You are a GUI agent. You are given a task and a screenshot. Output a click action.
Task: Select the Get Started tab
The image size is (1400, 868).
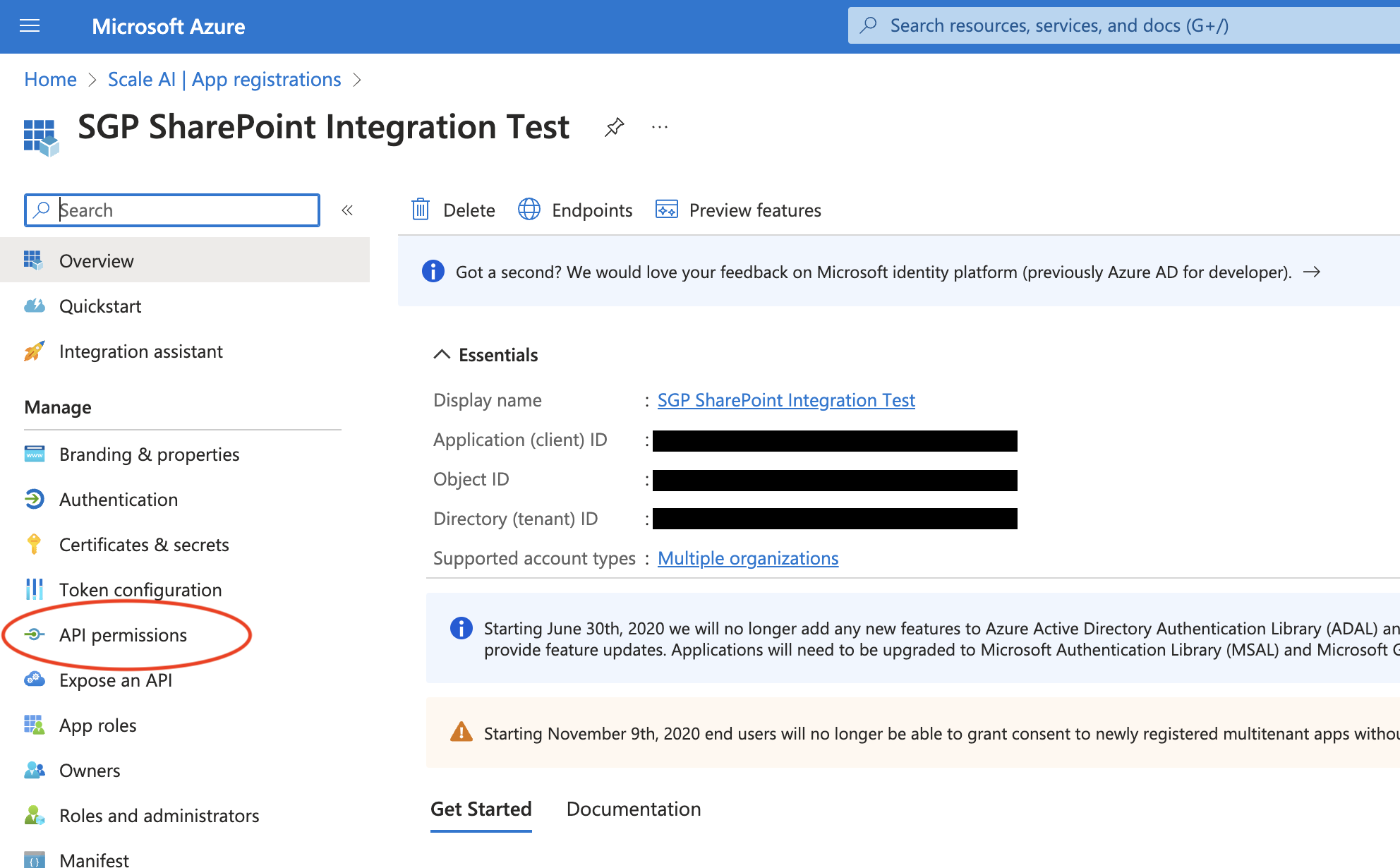tap(481, 809)
